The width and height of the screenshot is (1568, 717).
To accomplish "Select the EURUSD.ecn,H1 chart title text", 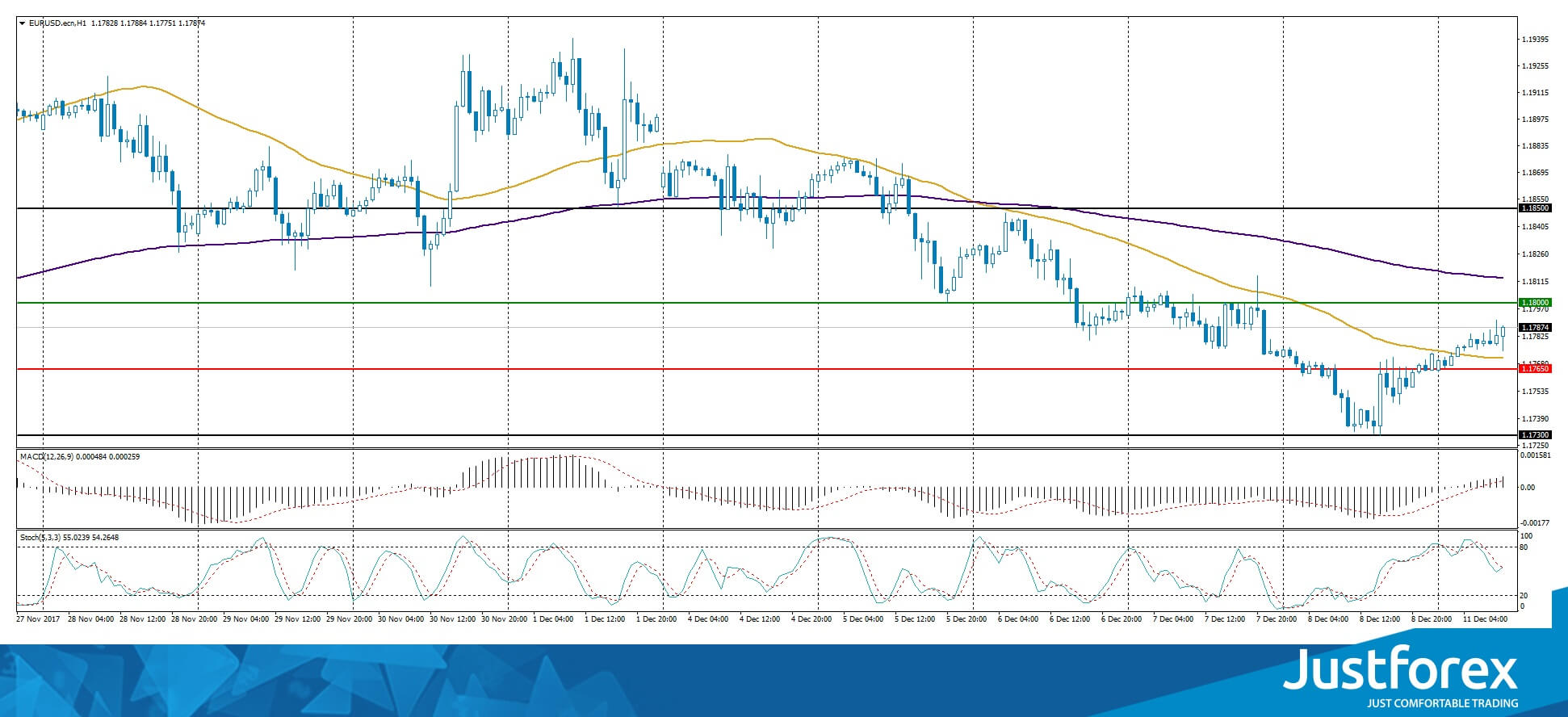I will point(58,23).
